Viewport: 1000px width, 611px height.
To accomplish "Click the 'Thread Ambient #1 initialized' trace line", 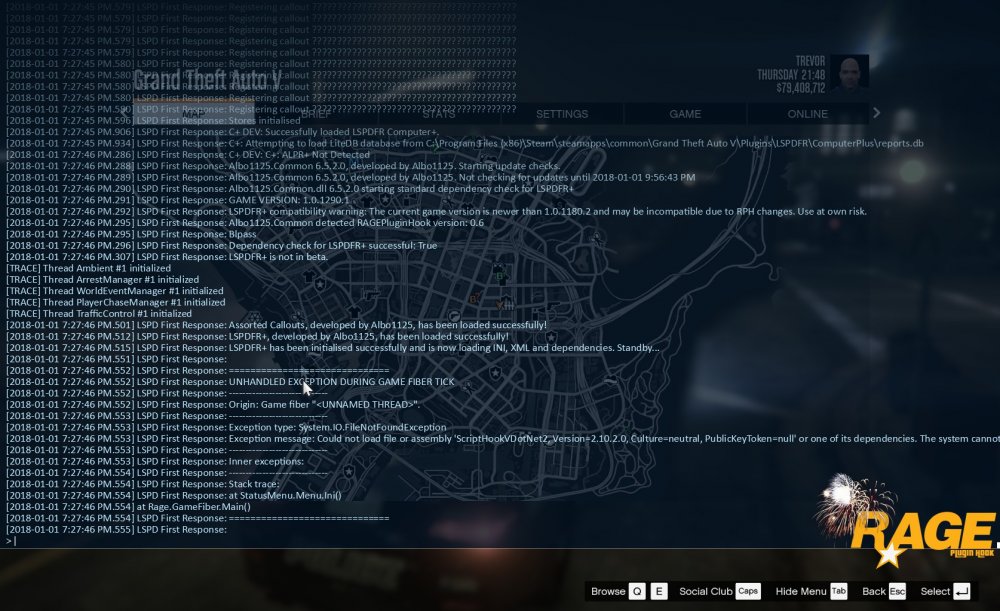I will pos(89,268).
